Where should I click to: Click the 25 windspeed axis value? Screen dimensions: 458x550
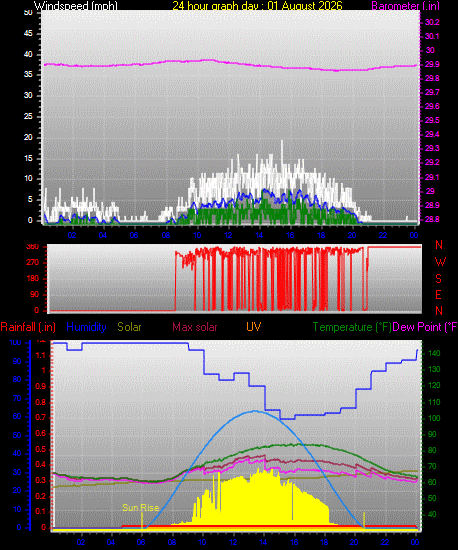[x=28, y=116]
